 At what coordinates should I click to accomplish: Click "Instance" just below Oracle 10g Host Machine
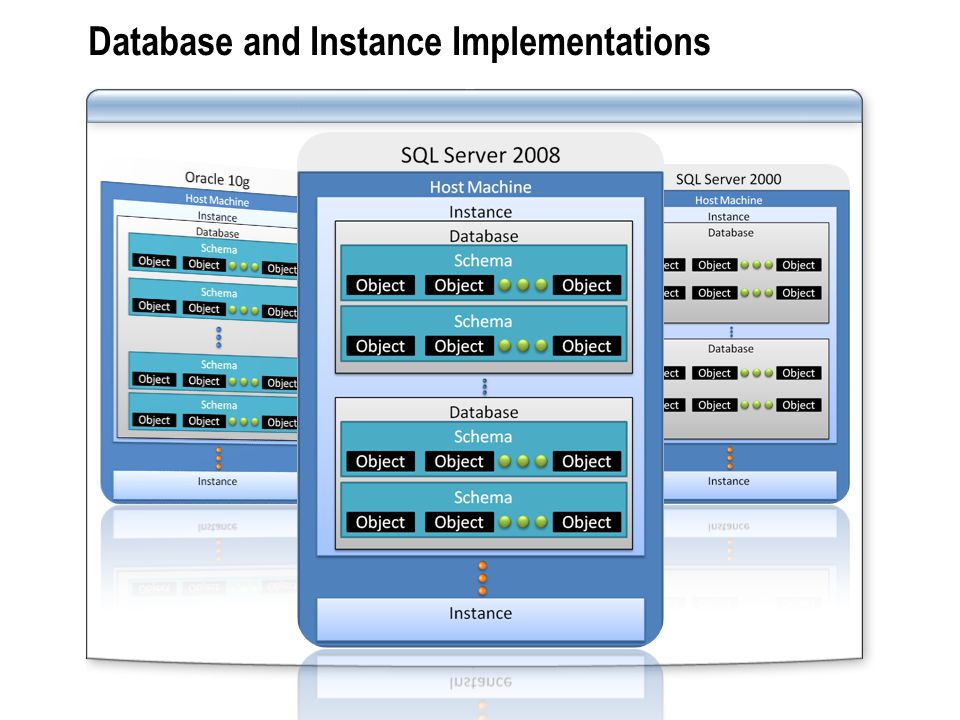[217, 217]
